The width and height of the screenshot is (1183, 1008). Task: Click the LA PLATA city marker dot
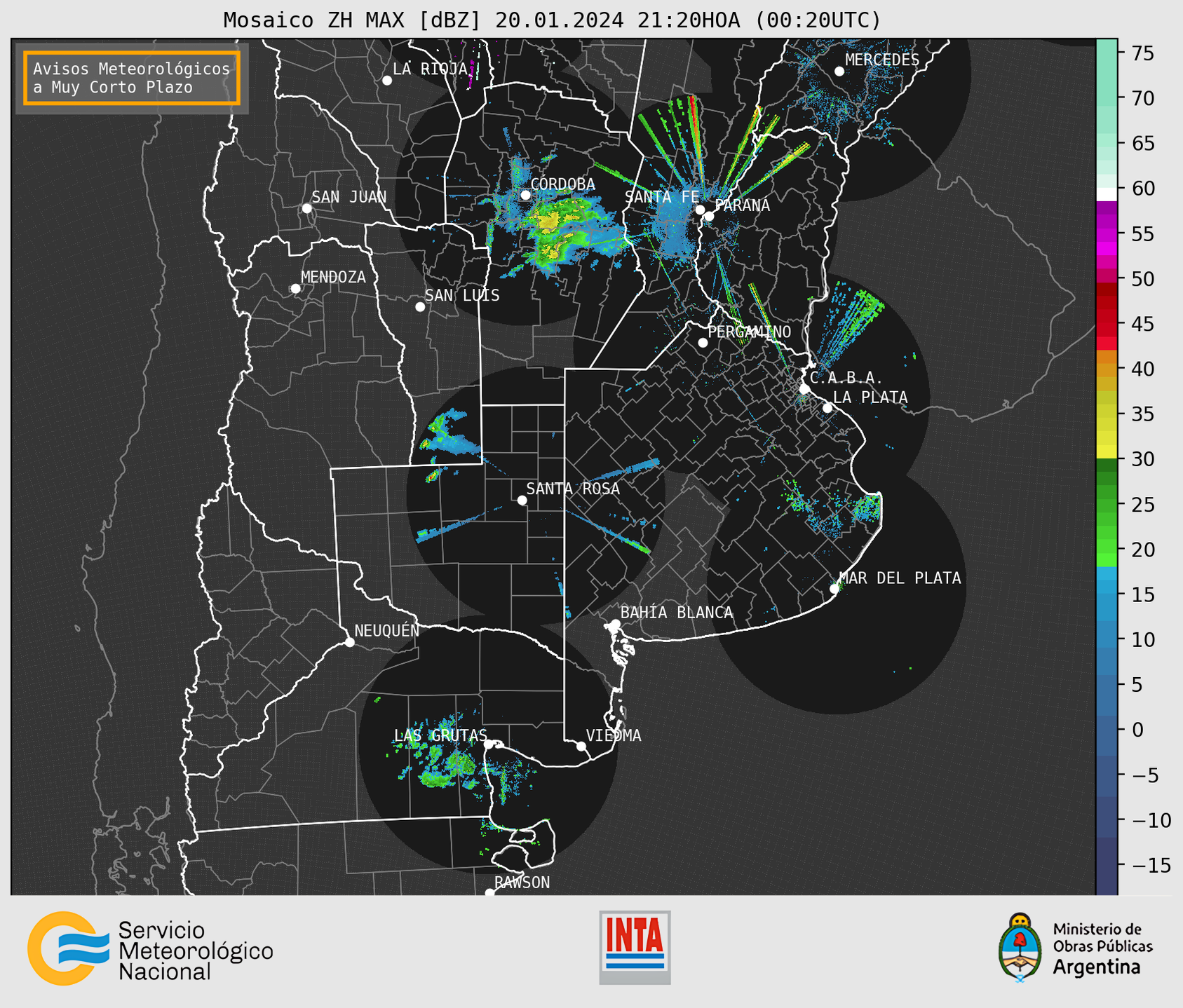point(827,408)
